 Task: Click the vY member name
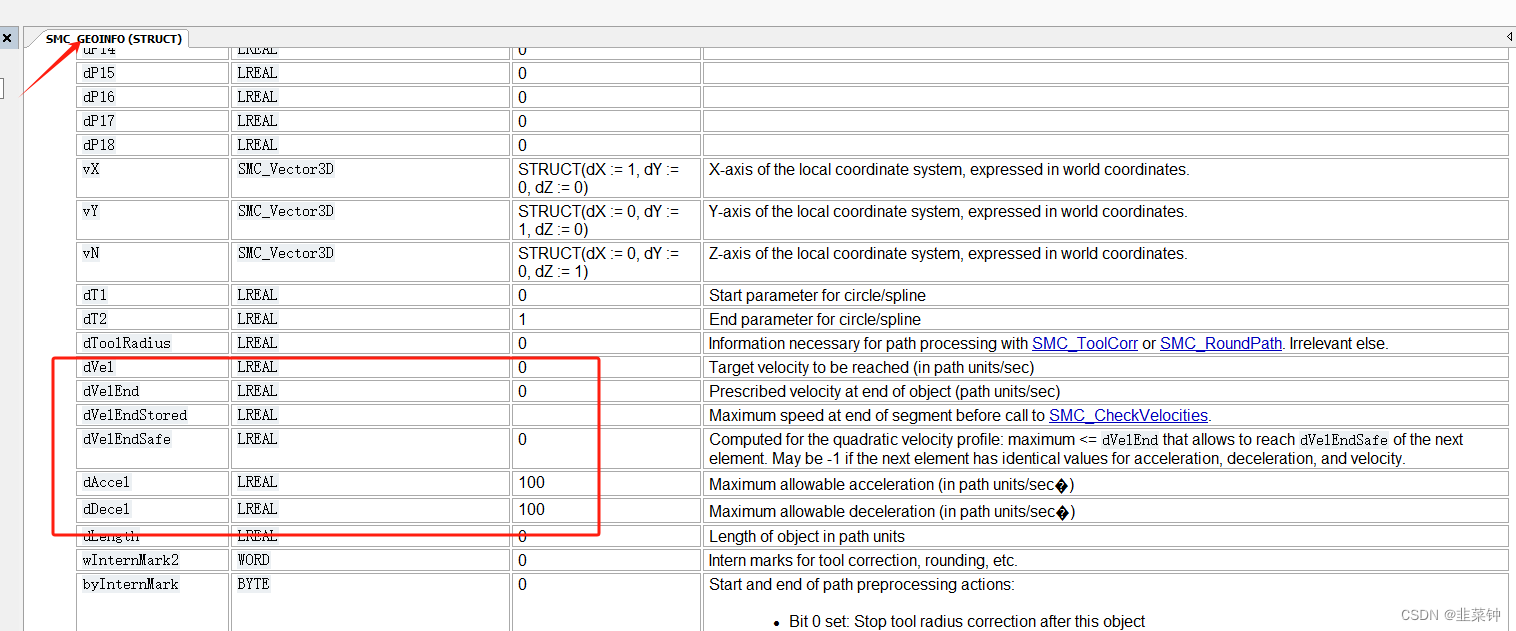[91, 212]
